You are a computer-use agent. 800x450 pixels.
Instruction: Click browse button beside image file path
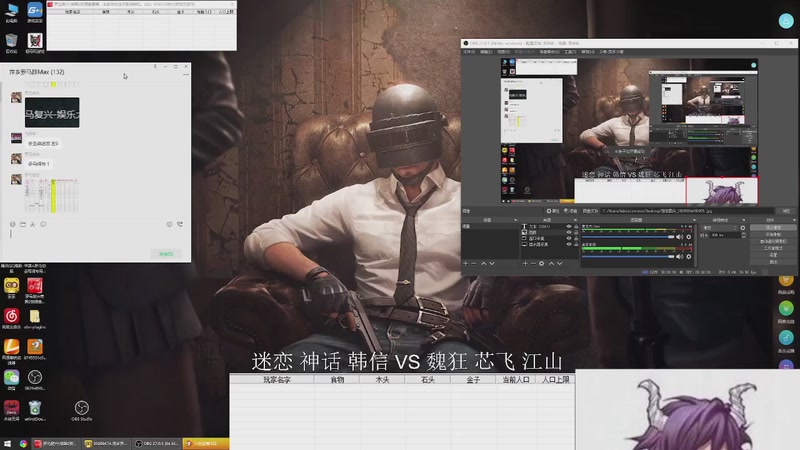pos(786,211)
